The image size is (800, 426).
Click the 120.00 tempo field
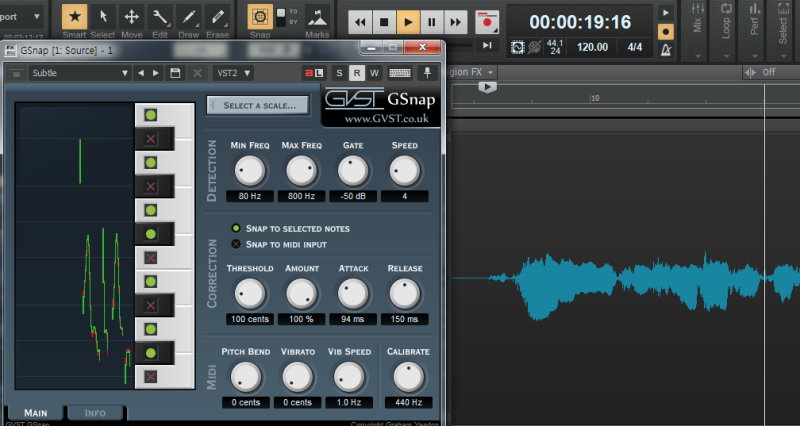point(592,47)
